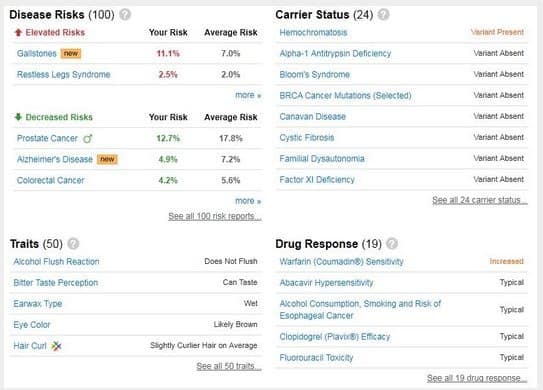The width and height of the screenshot is (543, 390).
Task: Open Restless Legs Syndrome risk report
Action: 64,74
